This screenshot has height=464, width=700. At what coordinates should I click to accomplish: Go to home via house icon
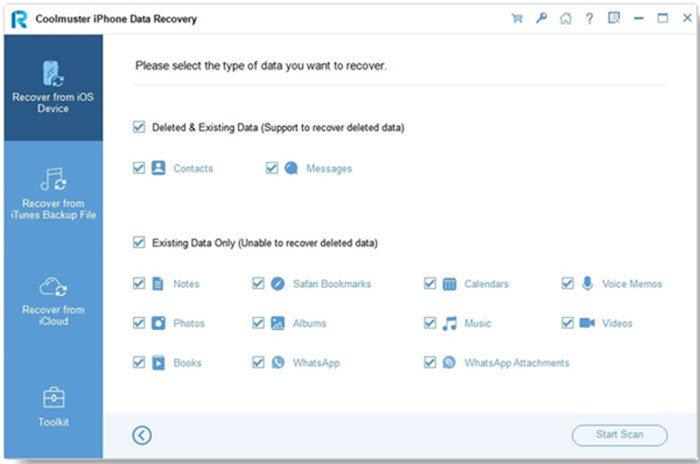565,18
